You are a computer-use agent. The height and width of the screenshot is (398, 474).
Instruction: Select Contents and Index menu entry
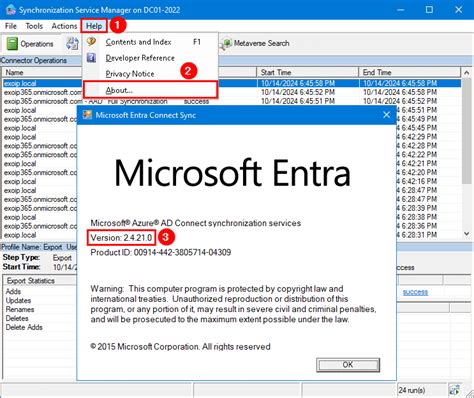coord(150,42)
